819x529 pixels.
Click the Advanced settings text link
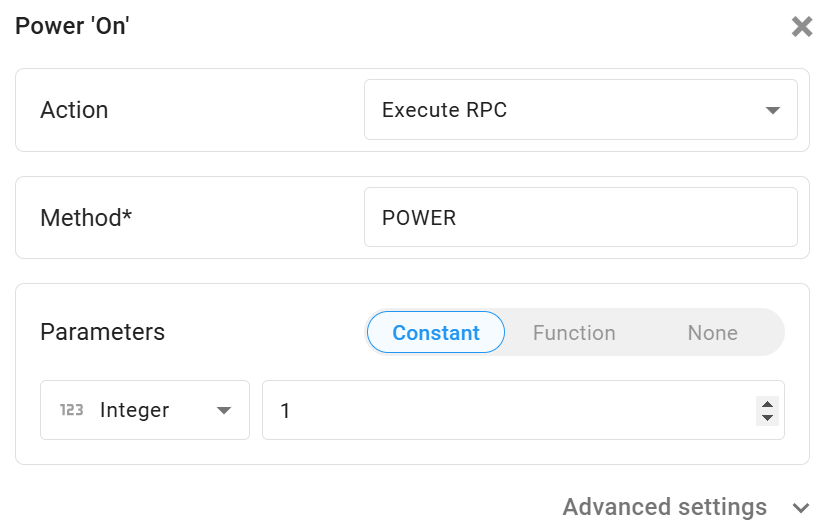[x=664, y=507]
